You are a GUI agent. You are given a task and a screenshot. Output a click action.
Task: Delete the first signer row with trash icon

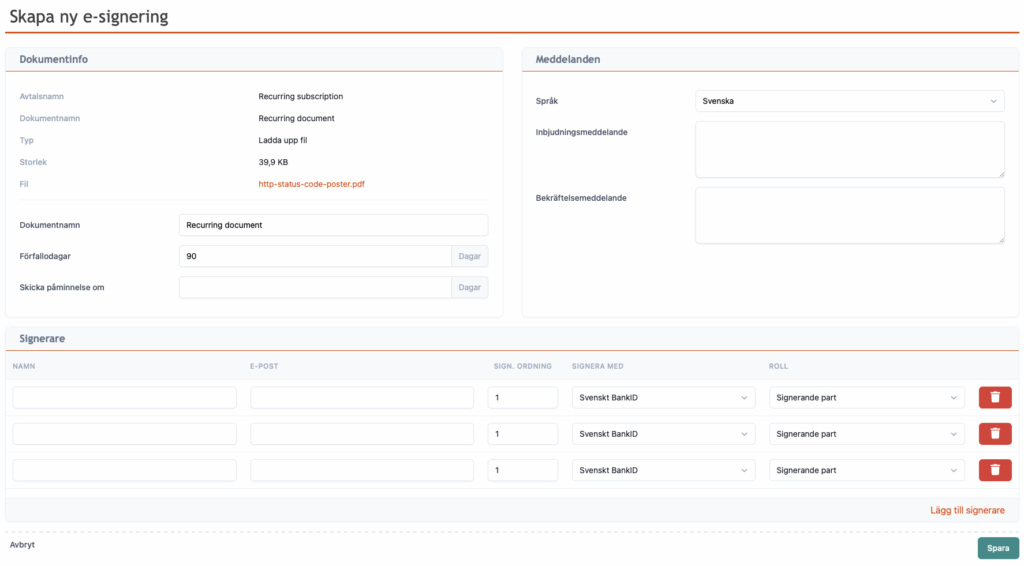coord(994,398)
